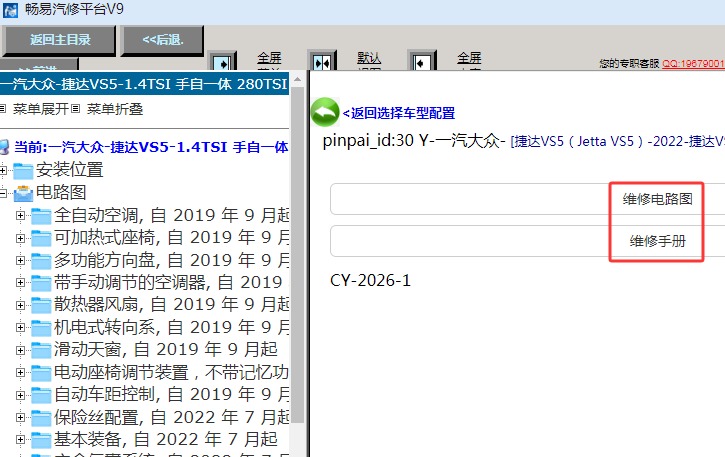Click the folder icon beside 基本装备
The width and height of the screenshot is (725, 457).
pyautogui.click(x=41, y=440)
